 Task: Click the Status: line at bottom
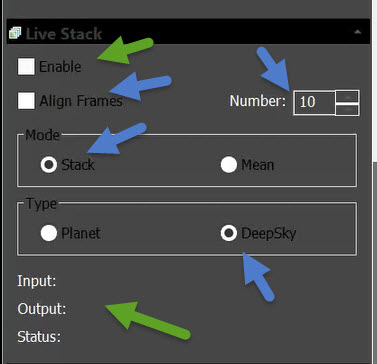pos(39,337)
